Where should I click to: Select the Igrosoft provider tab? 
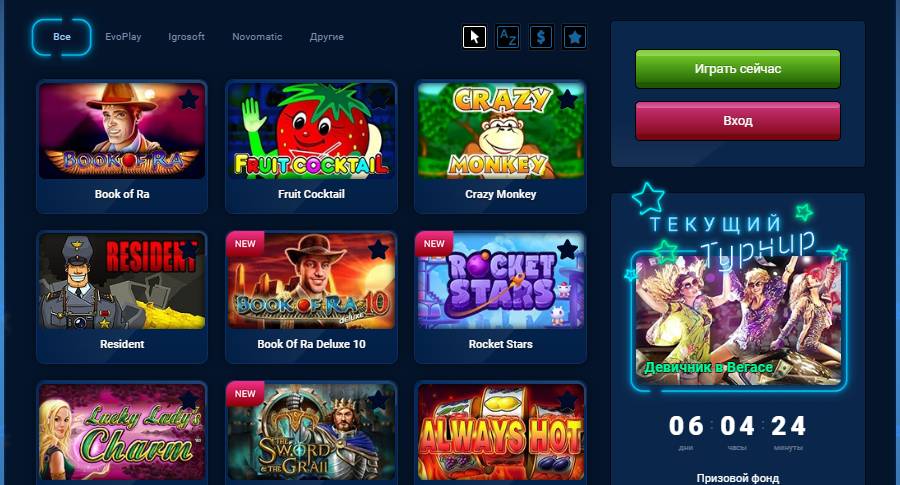(186, 37)
